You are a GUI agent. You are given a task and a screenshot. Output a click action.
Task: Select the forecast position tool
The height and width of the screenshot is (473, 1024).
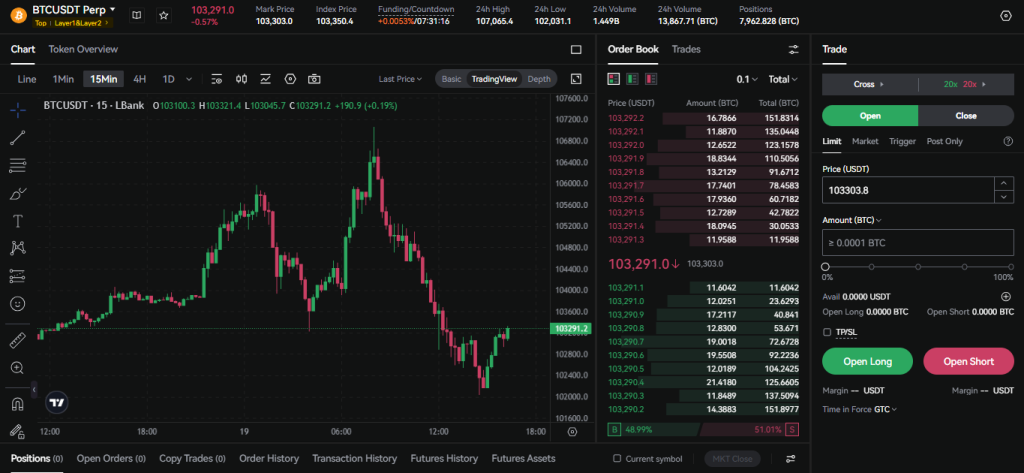(18, 276)
